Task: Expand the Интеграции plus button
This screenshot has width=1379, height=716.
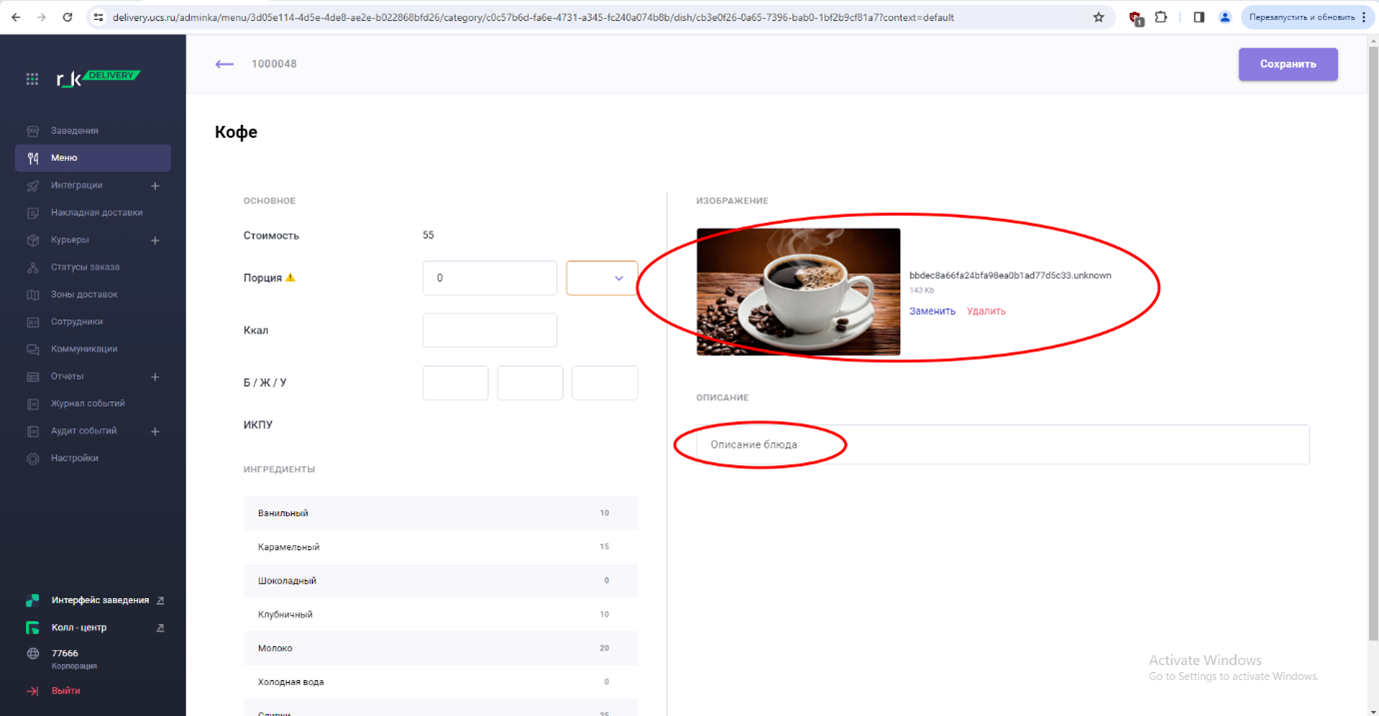Action: tap(155, 186)
